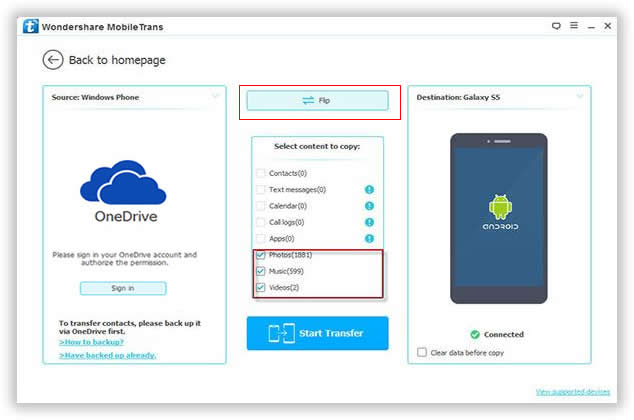
Task: Open View supported devices link
Action: (573, 392)
